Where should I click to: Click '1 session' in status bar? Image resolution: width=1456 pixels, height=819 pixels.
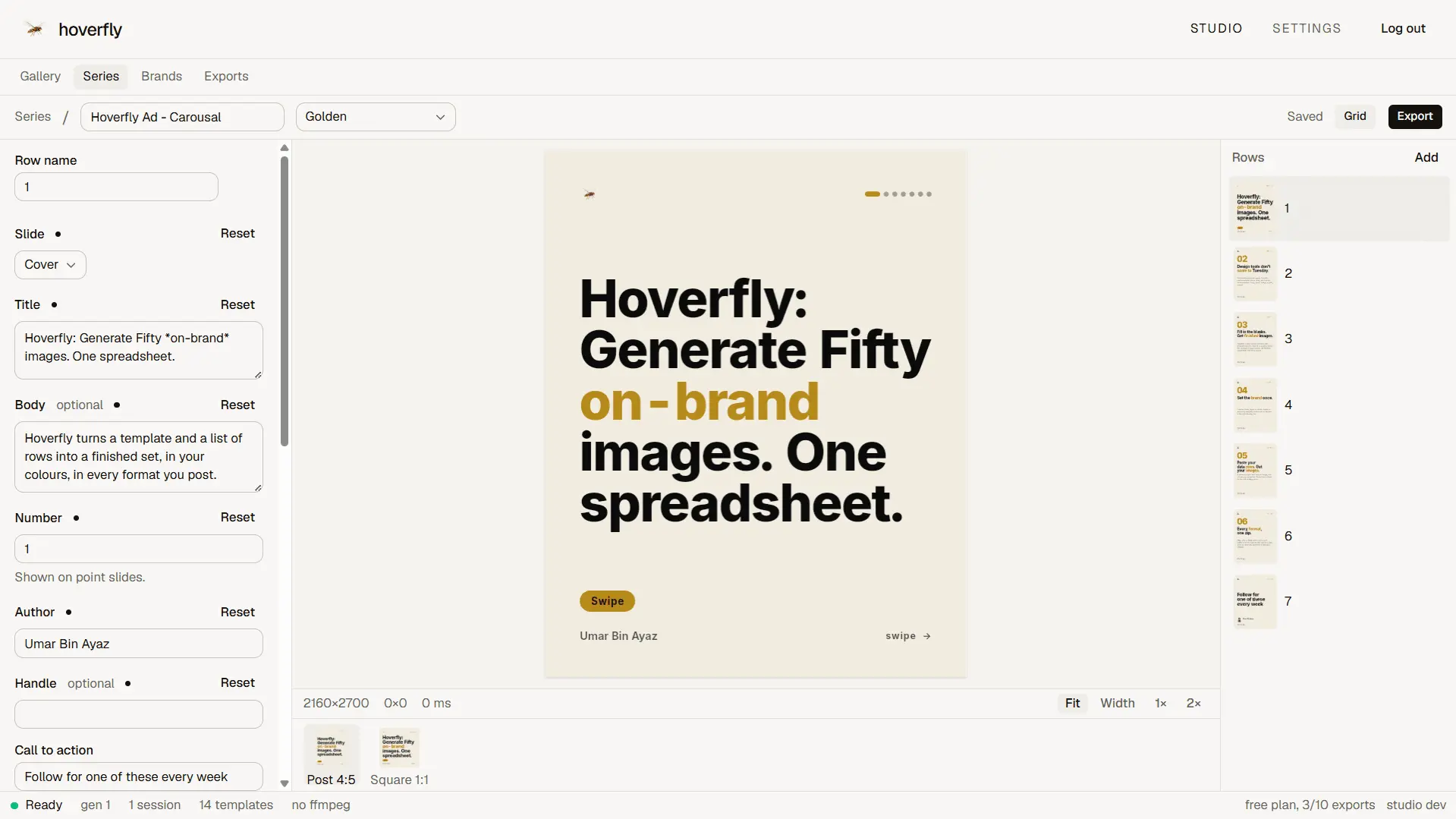[155, 805]
